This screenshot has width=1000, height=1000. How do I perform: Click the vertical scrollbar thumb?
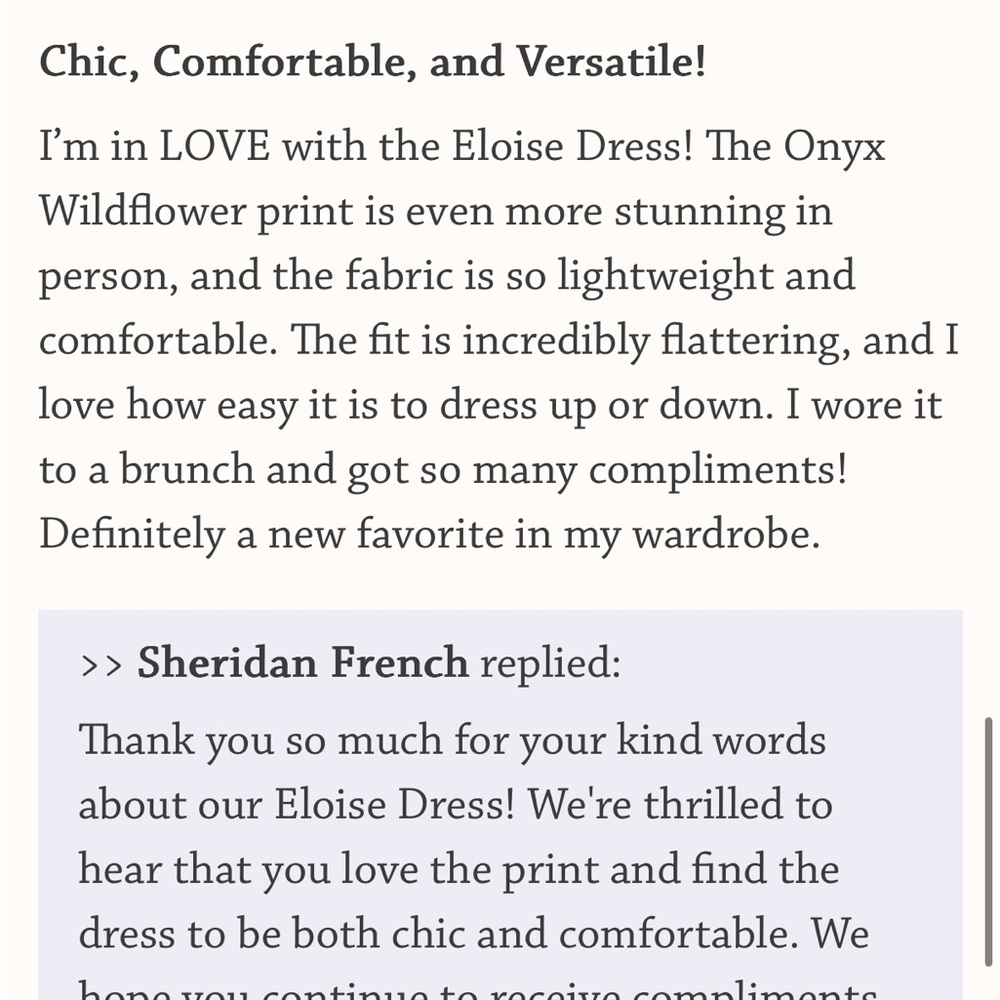[x=989, y=841]
